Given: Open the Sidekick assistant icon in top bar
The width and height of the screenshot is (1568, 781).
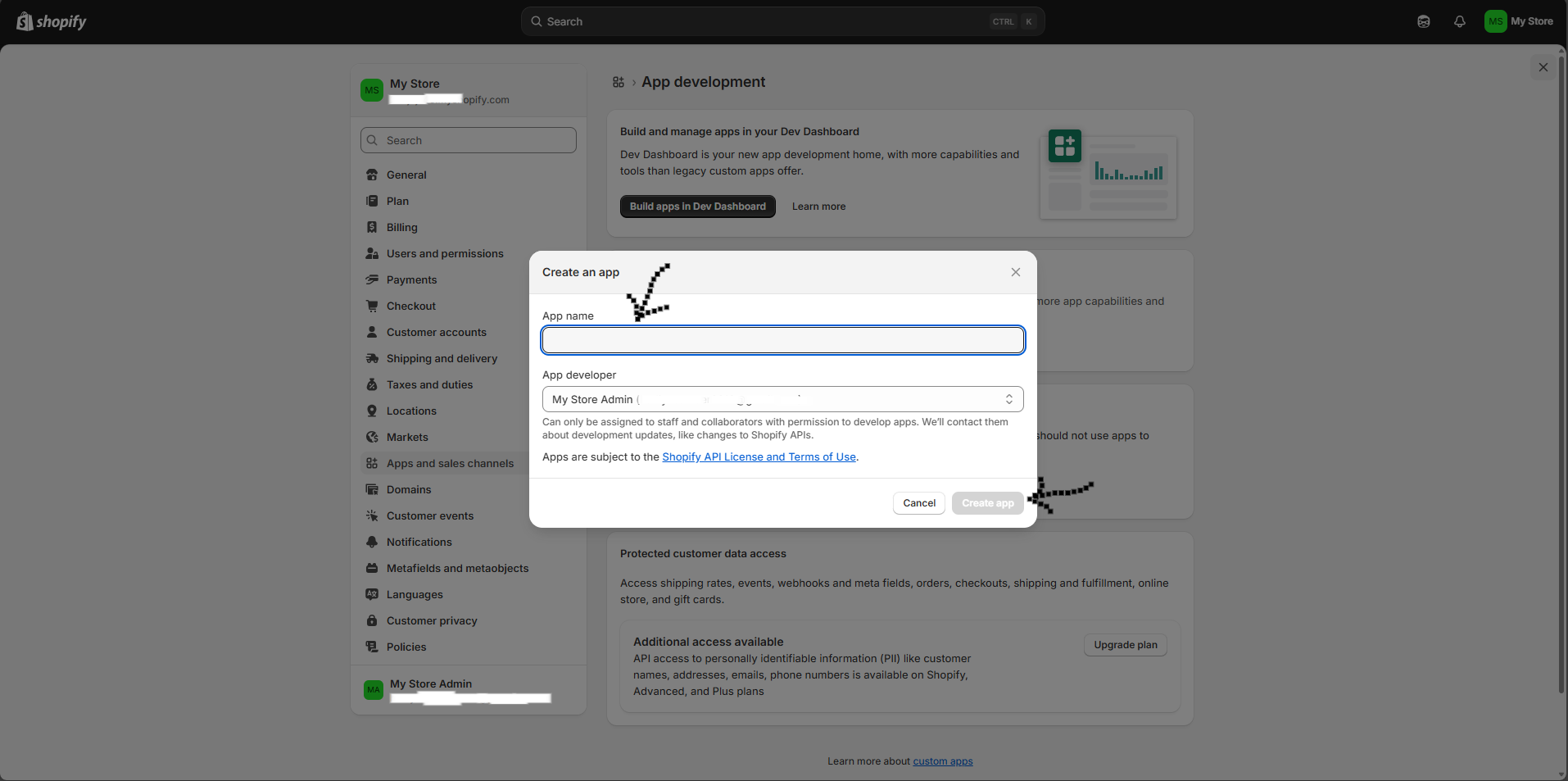Looking at the screenshot, I should click(1423, 22).
